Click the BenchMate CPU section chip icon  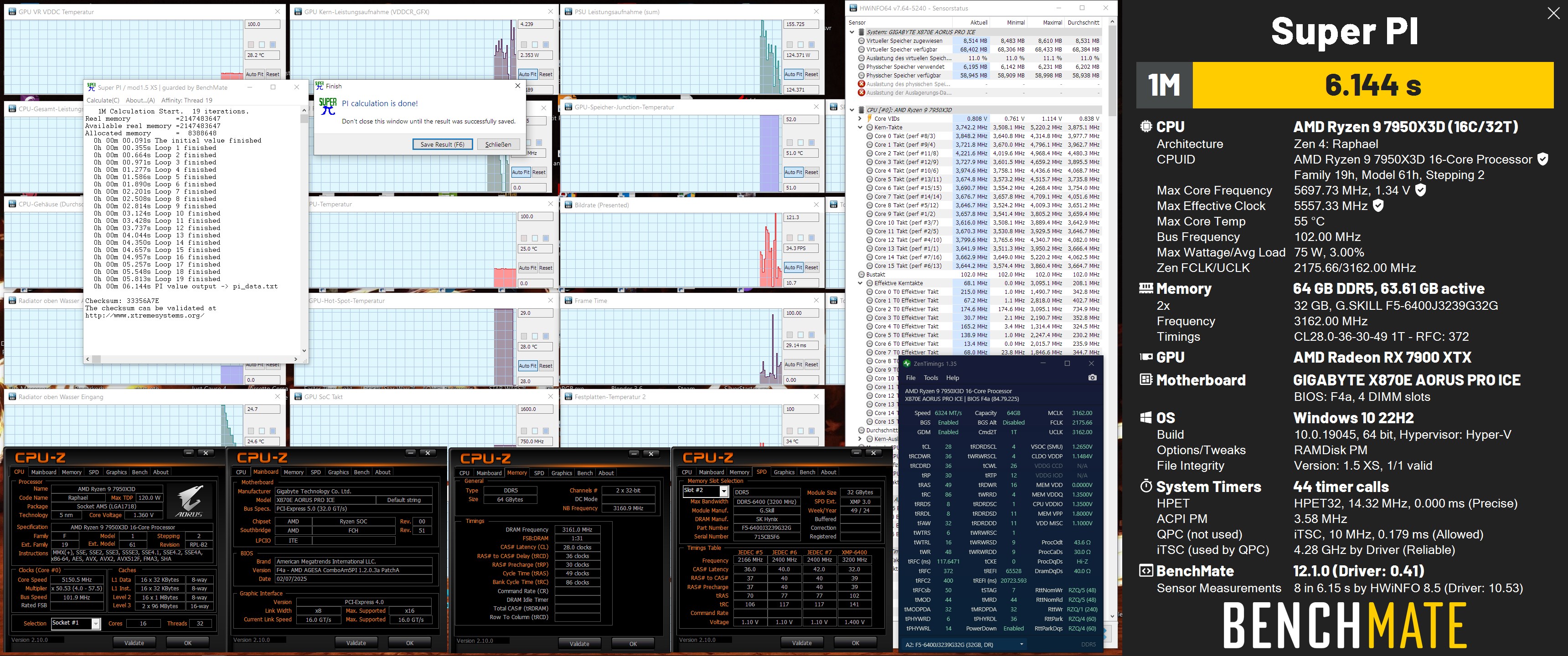point(1145,127)
